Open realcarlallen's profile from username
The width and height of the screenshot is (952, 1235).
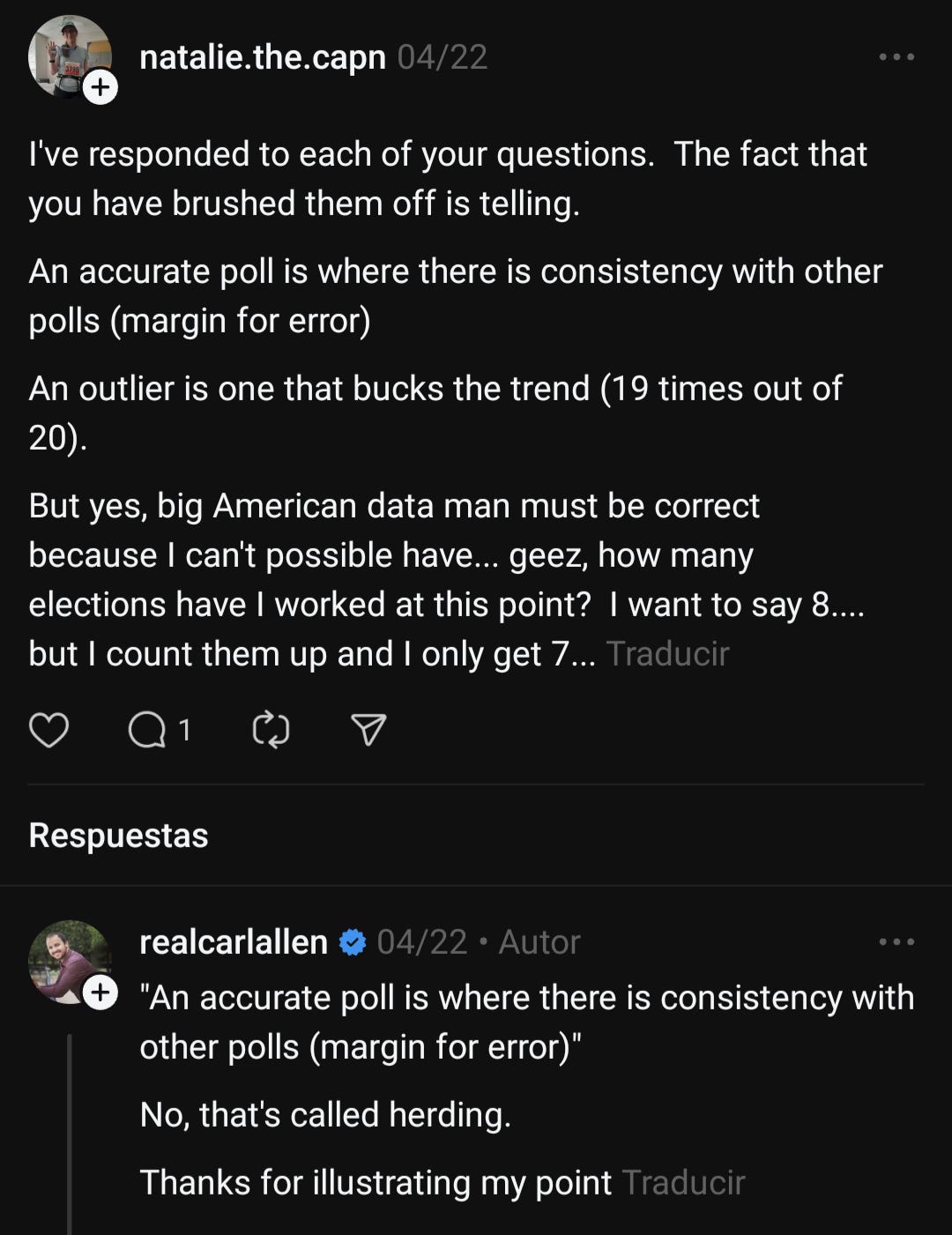[234, 942]
